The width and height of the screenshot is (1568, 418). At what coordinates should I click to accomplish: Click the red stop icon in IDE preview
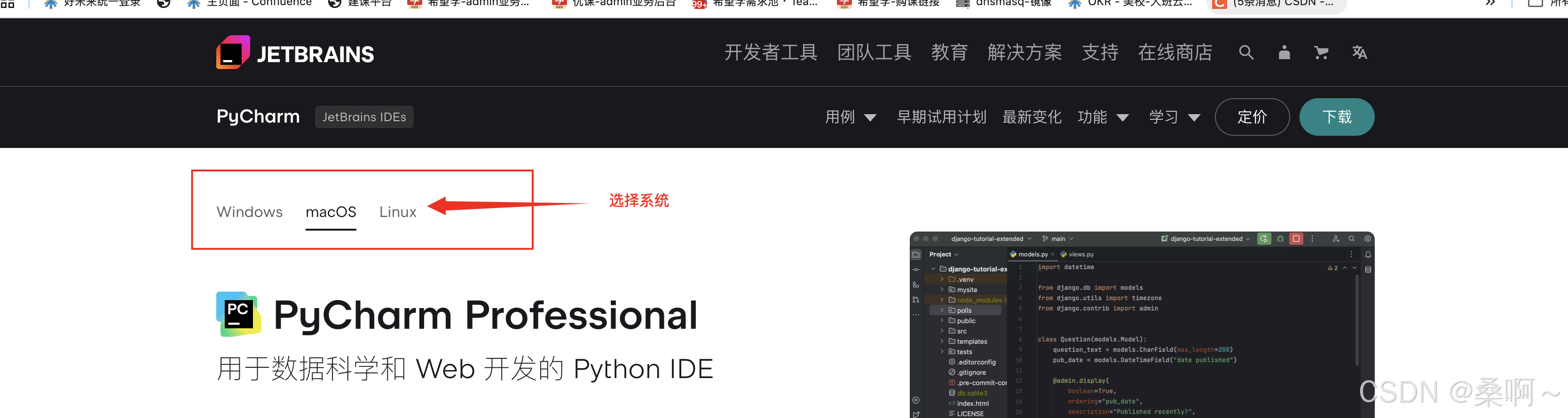click(x=1296, y=239)
